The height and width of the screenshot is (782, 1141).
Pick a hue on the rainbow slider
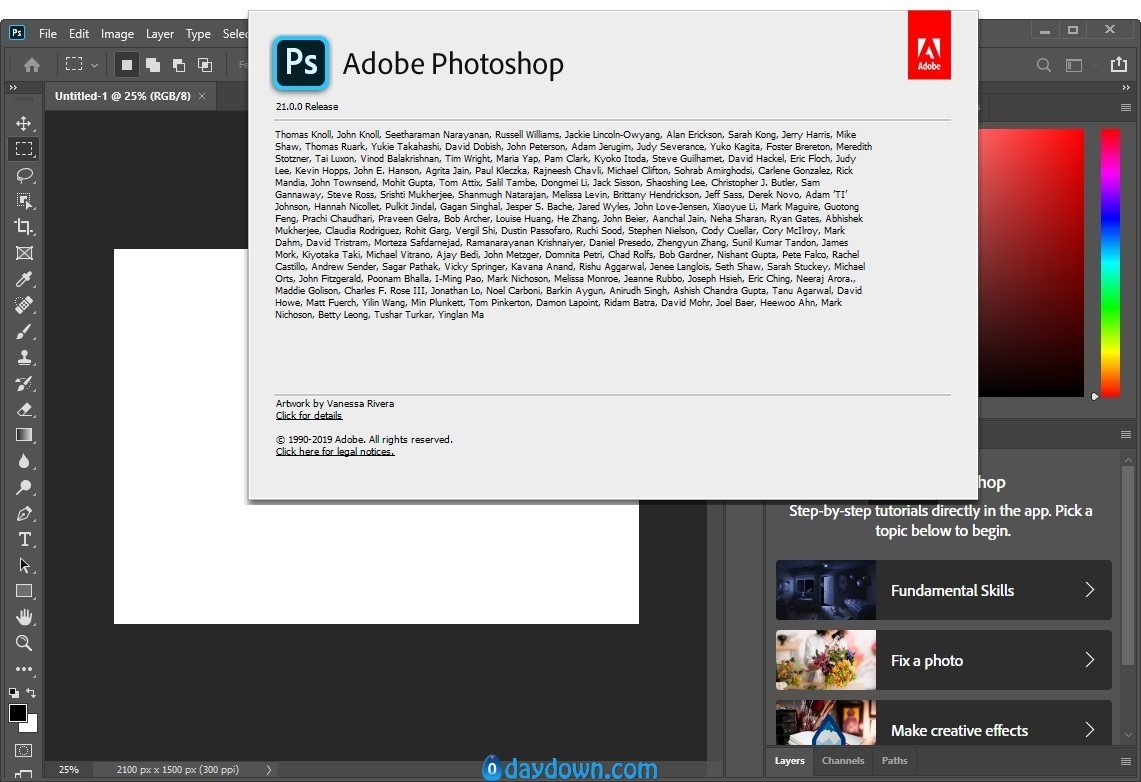pos(1110,263)
